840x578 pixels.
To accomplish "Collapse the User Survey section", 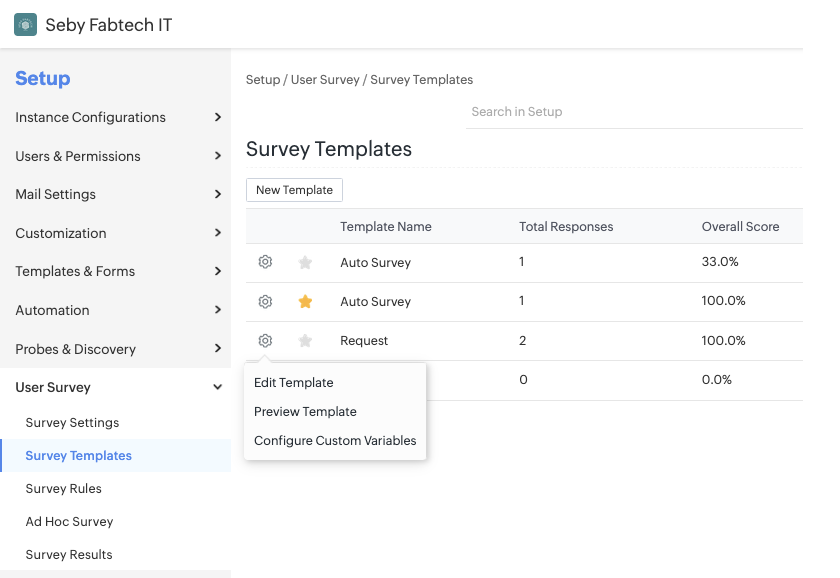I will click(x=217, y=387).
